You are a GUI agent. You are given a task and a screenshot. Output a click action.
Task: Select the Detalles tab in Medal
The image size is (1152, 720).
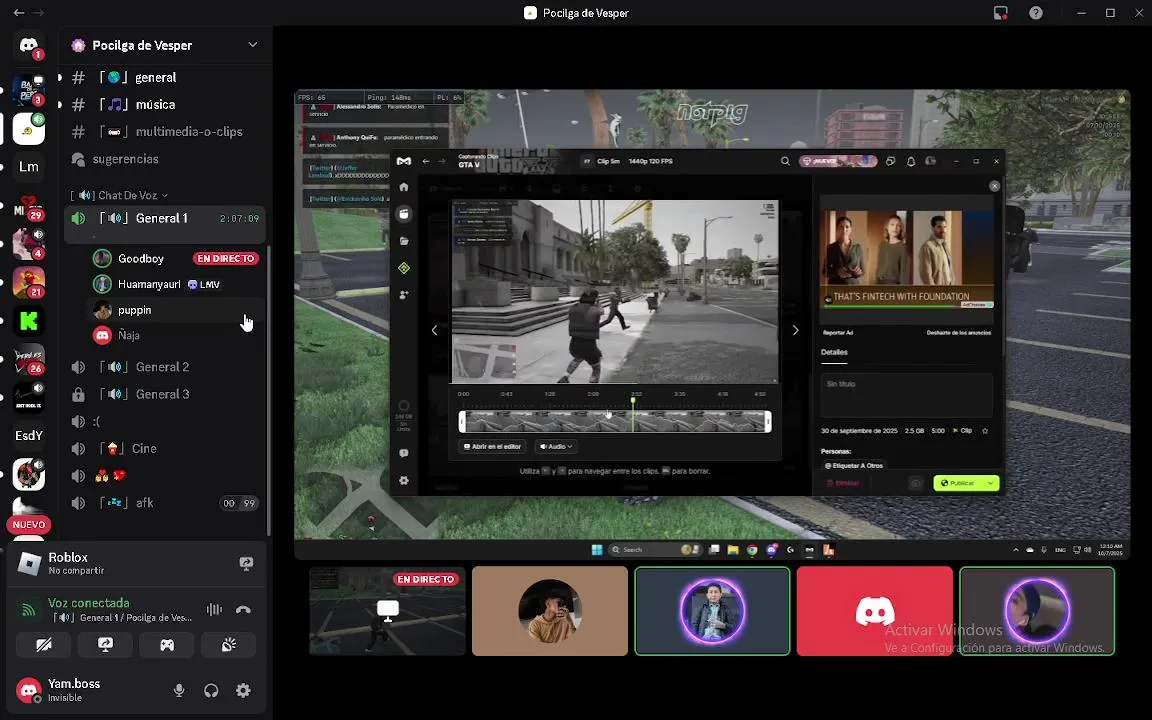[x=834, y=353]
